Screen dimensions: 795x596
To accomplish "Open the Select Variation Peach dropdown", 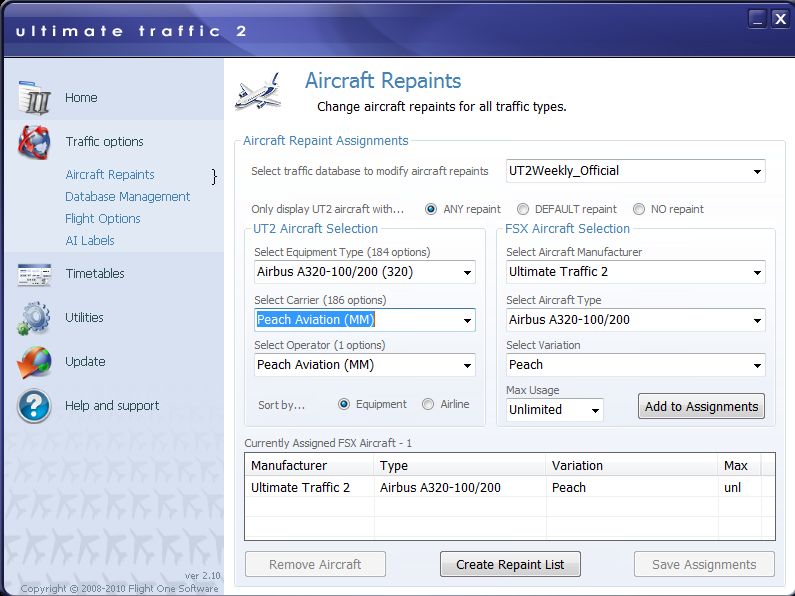I will (636, 365).
